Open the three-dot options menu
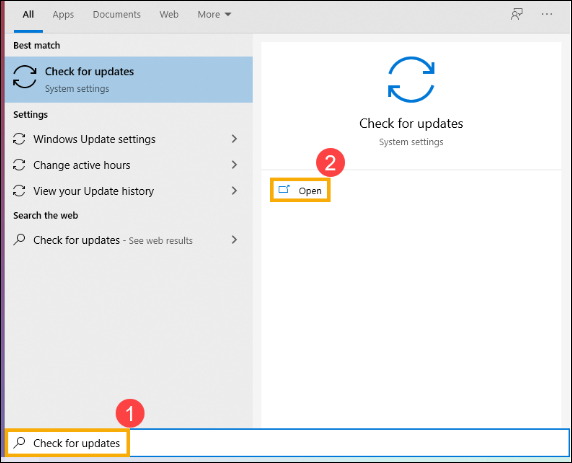 coord(546,14)
